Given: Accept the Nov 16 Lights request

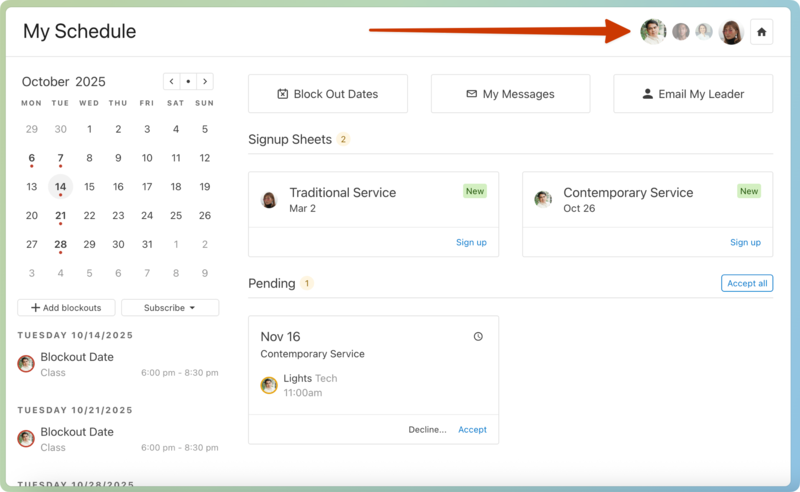Looking at the screenshot, I should click(472, 430).
